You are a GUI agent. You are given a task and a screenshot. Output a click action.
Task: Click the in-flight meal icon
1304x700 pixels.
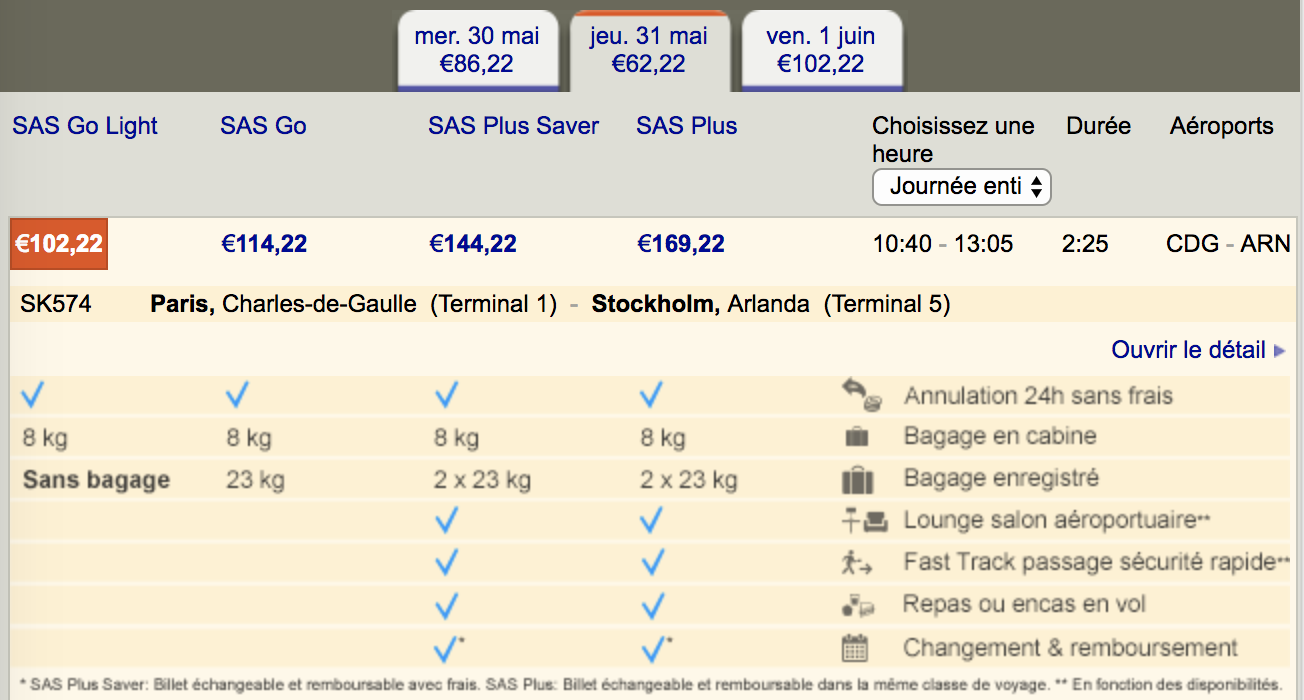coord(858,605)
